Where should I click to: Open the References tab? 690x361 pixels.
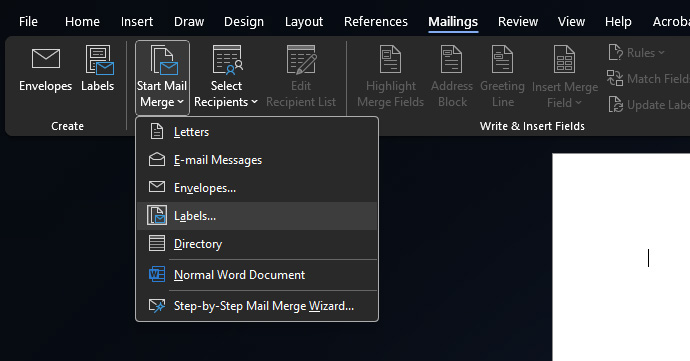point(376,22)
